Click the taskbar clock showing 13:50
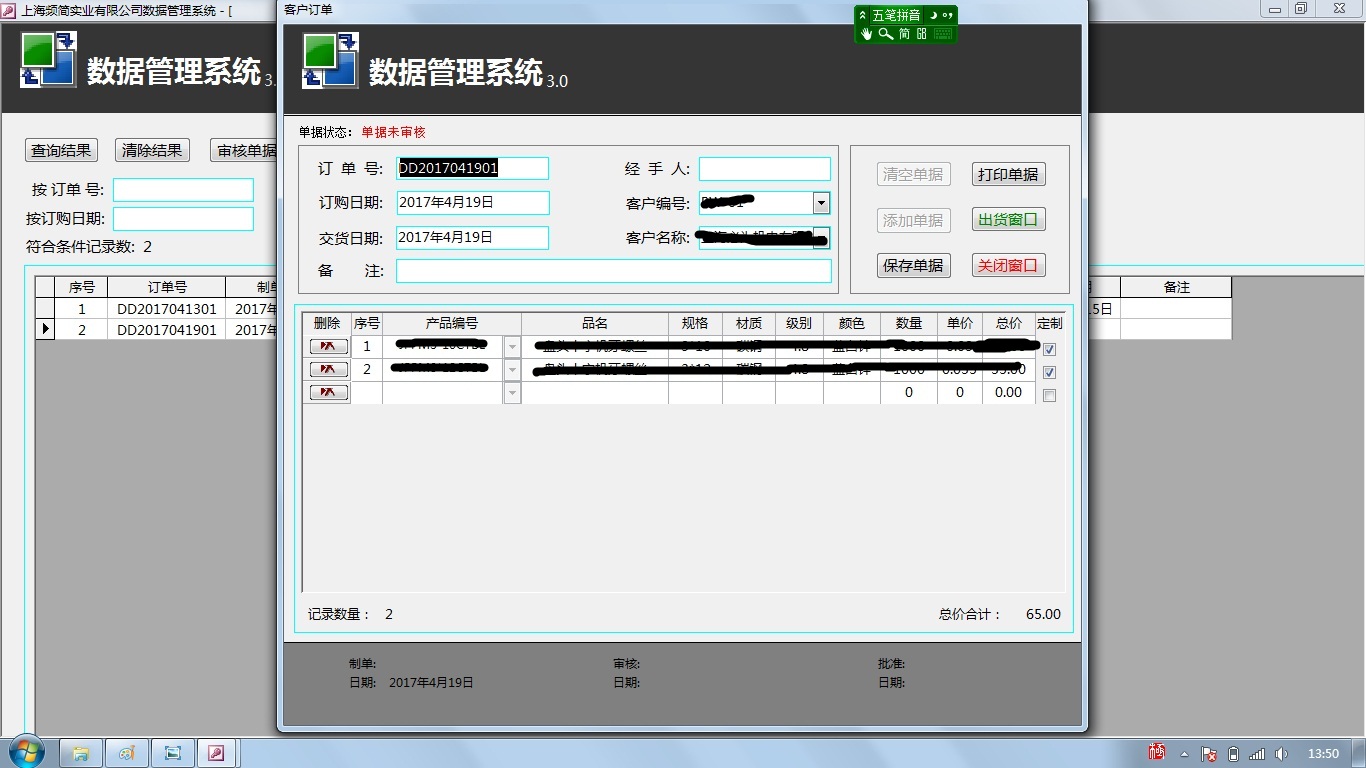 (x=1323, y=753)
